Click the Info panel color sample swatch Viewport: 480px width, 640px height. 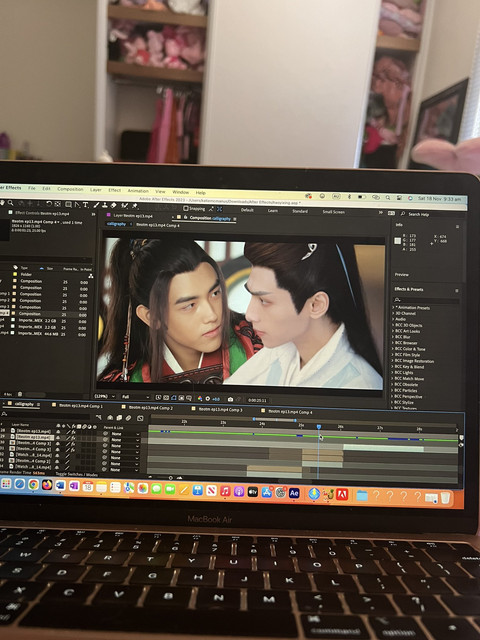[397, 241]
